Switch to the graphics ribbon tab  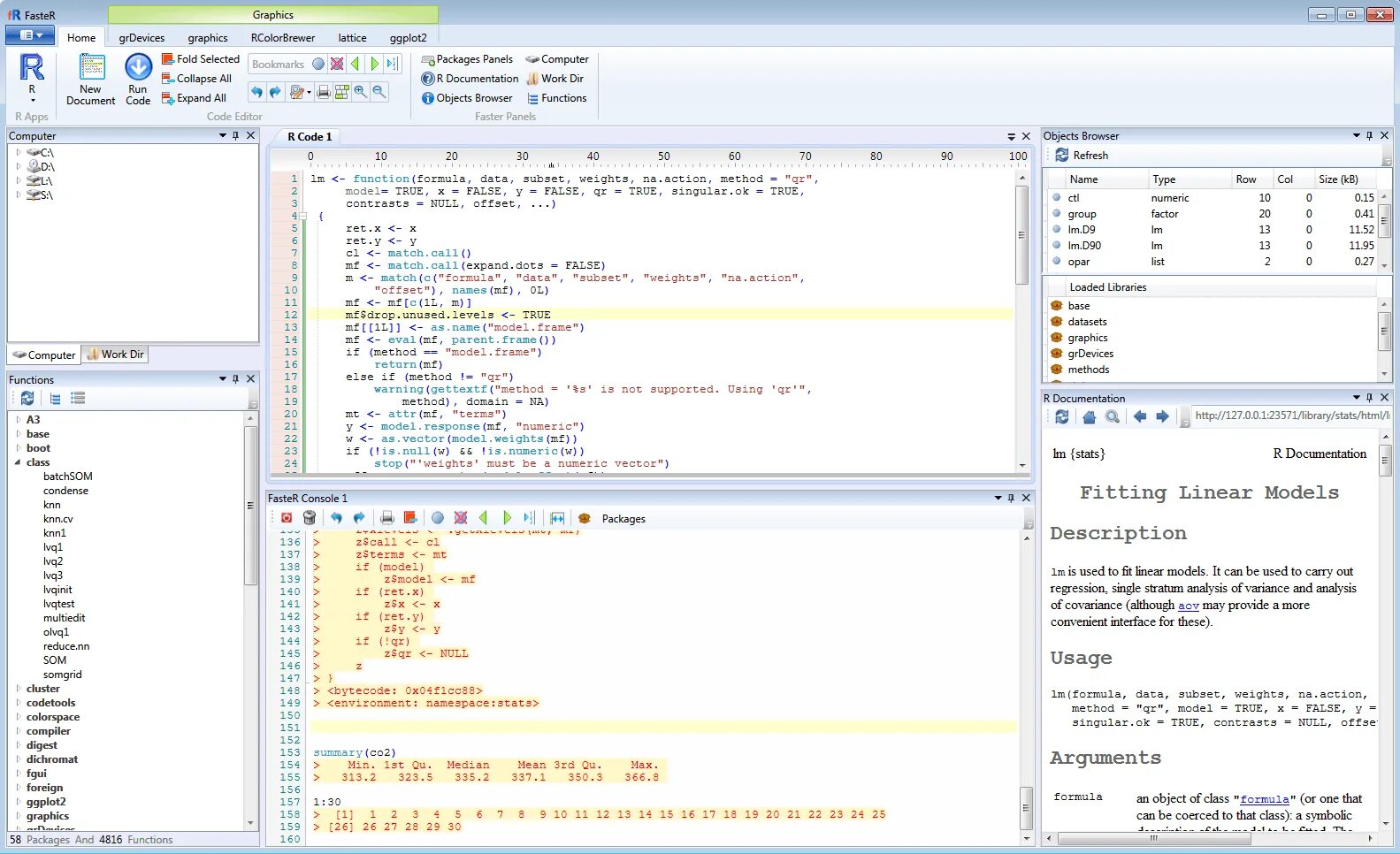[208, 38]
